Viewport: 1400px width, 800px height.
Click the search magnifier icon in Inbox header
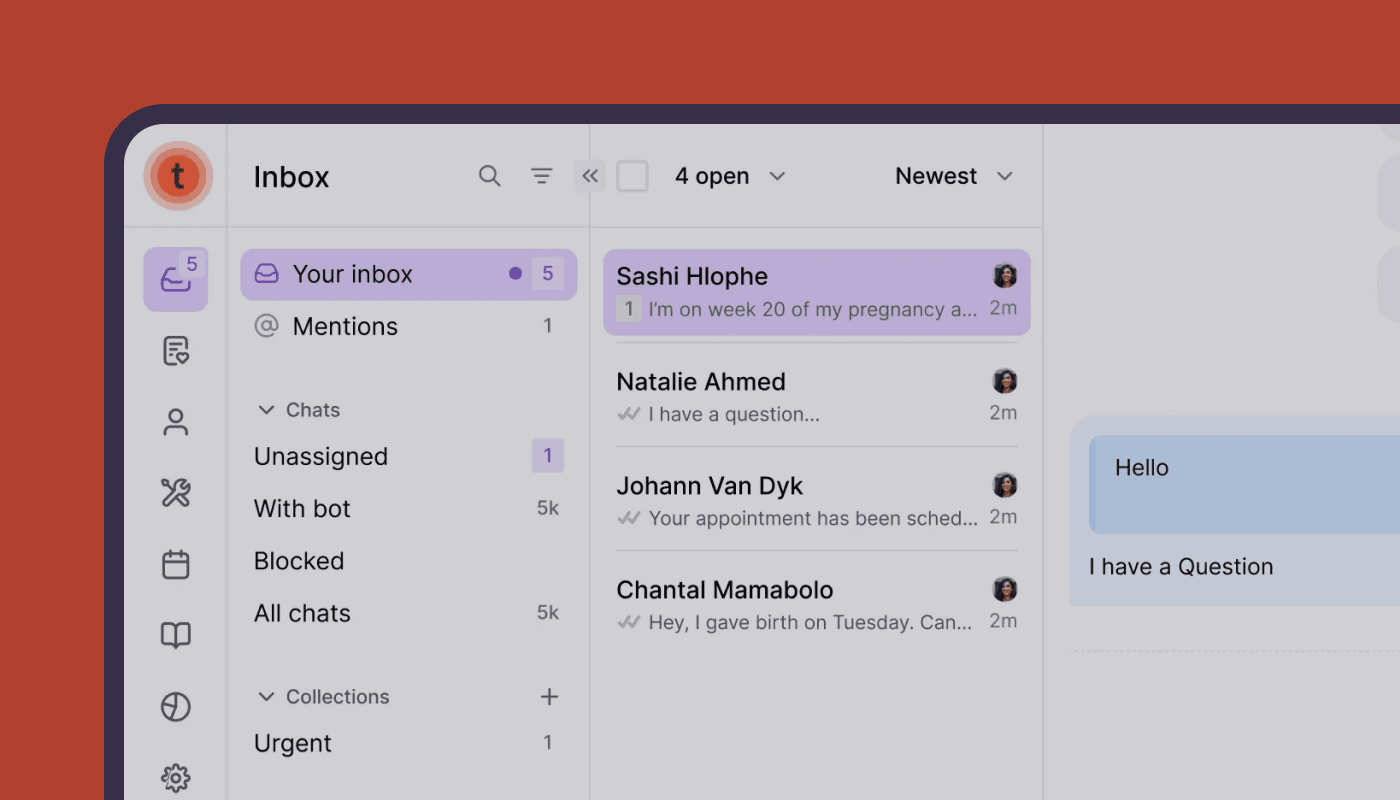489,176
